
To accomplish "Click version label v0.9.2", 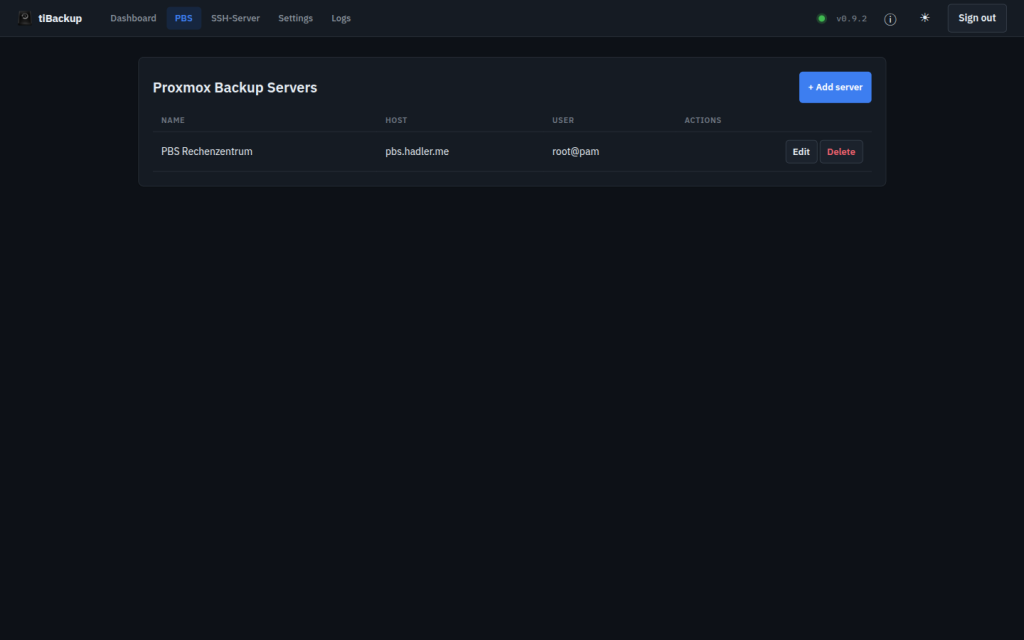I will pos(852,18).
